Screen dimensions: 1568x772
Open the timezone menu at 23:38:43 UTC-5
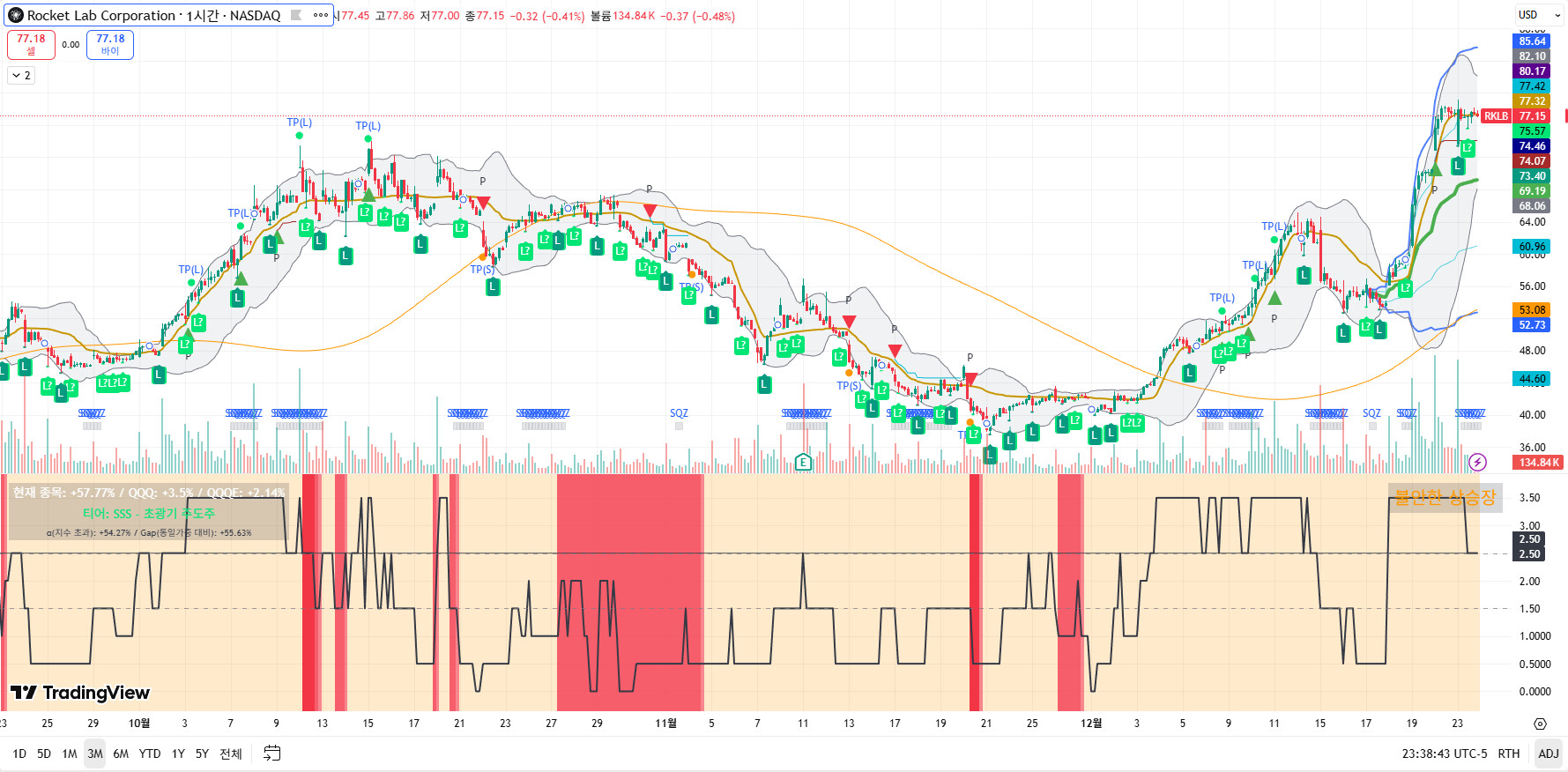(1445, 753)
